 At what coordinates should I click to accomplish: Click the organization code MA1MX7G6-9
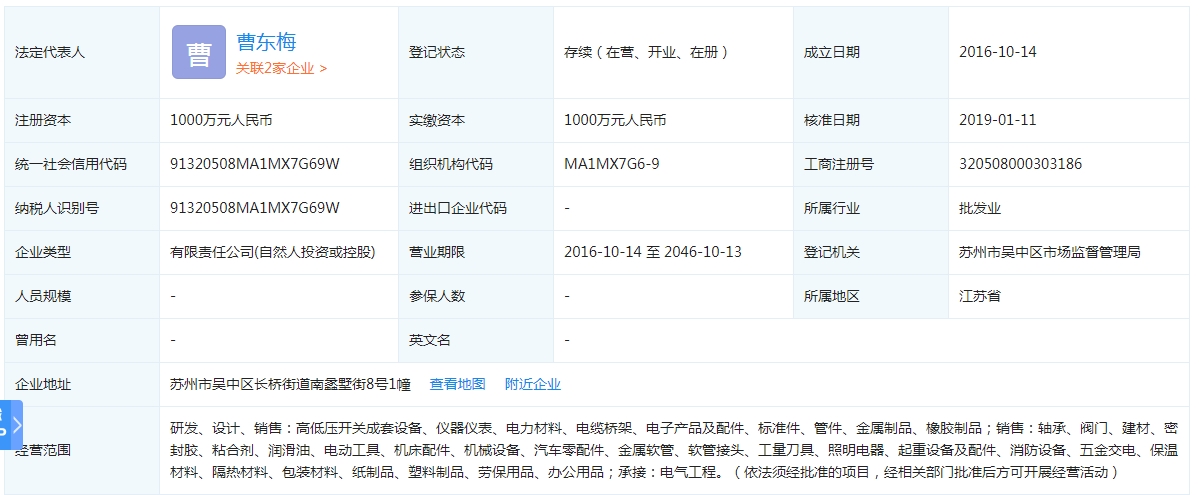(x=611, y=164)
